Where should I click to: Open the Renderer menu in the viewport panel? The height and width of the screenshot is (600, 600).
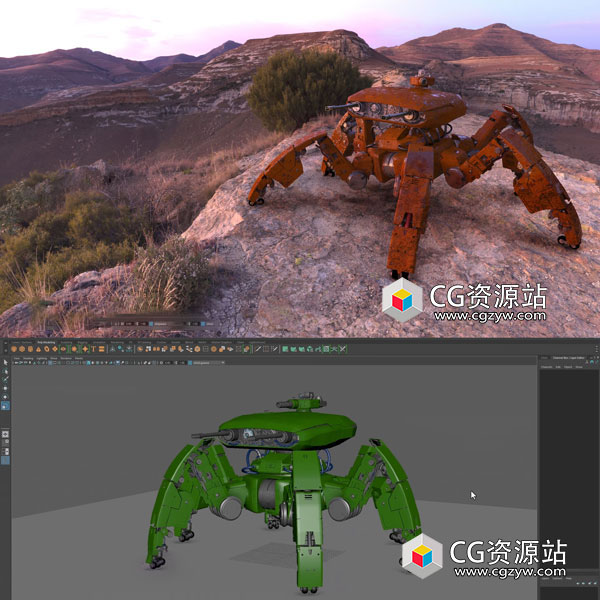coord(66,358)
